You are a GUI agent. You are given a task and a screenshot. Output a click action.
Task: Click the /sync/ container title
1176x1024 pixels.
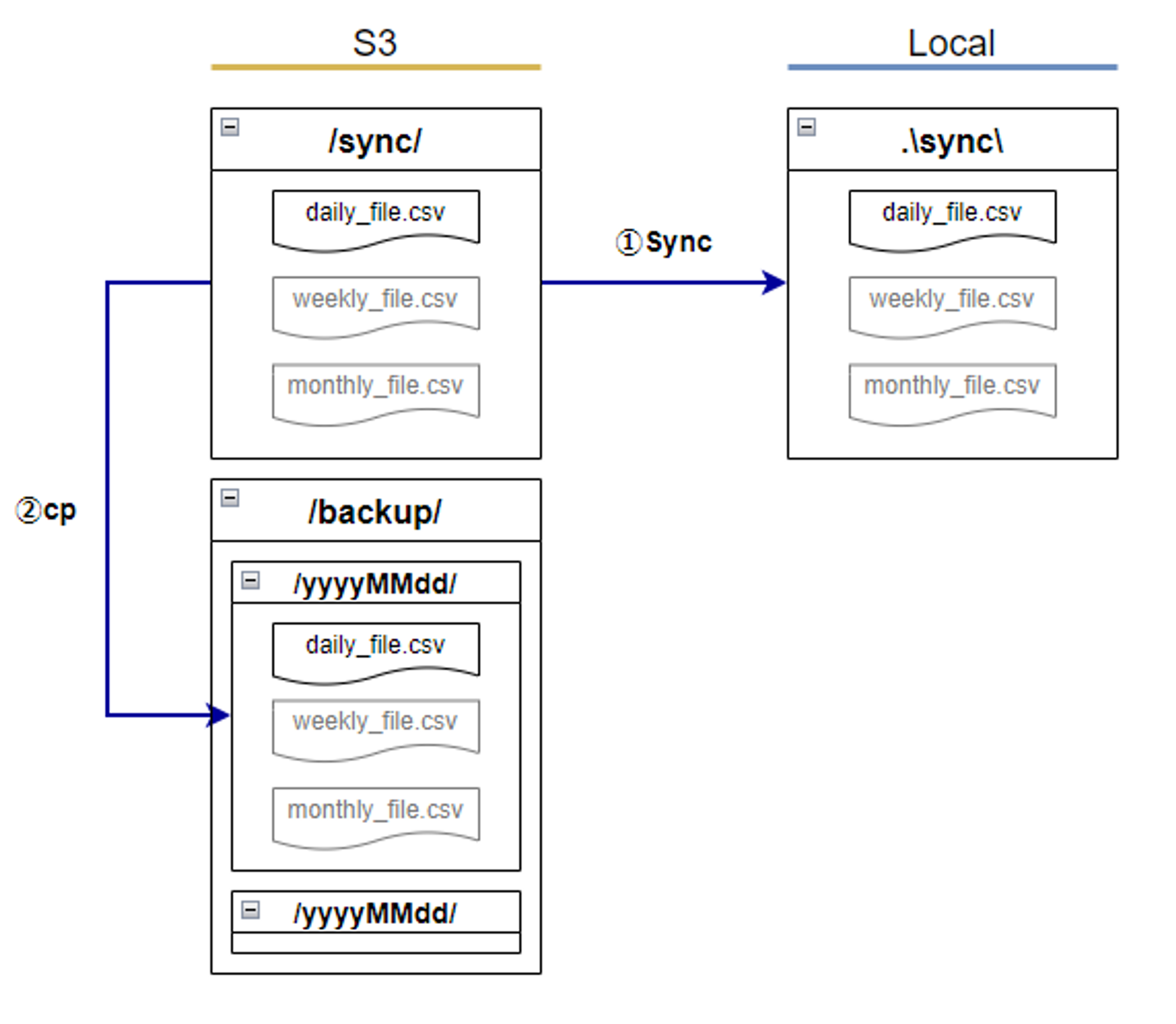tap(375, 142)
